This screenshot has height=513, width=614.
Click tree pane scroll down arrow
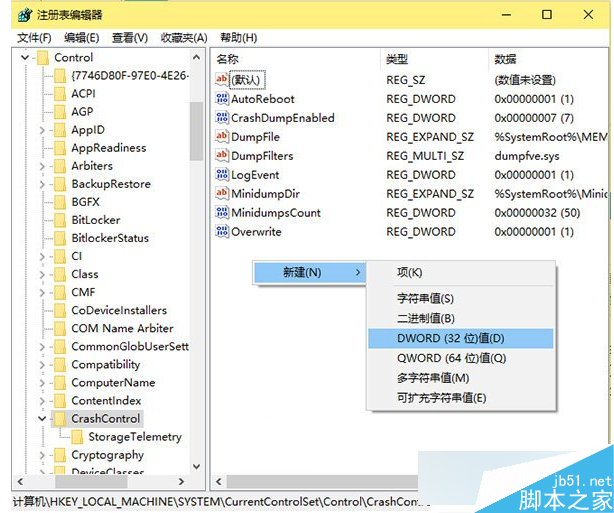click(x=197, y=466)
